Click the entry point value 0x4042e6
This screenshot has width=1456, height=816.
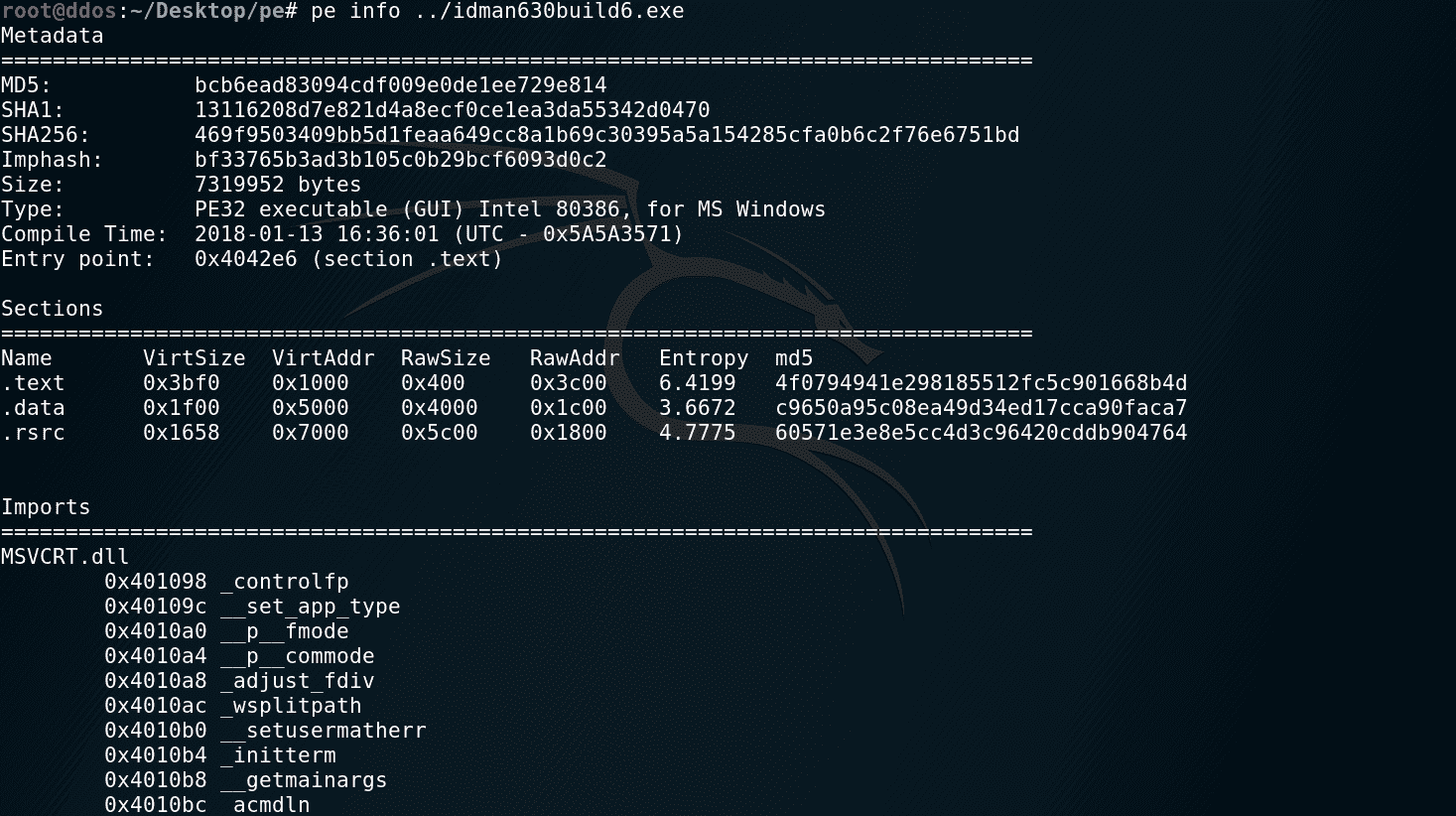(246, 259)
